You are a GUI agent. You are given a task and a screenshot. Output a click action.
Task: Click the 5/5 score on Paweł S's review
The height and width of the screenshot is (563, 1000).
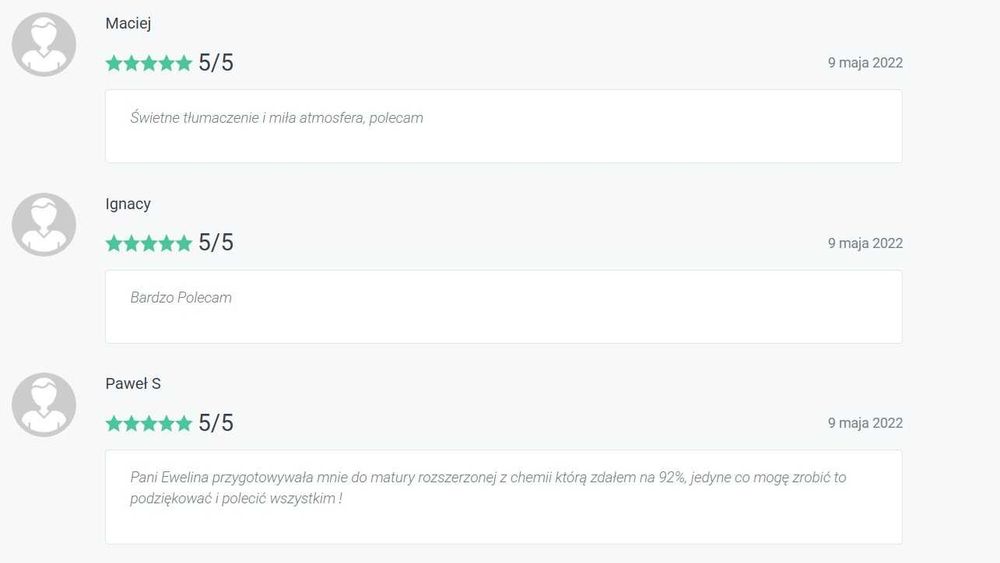[x=216, y=423]
